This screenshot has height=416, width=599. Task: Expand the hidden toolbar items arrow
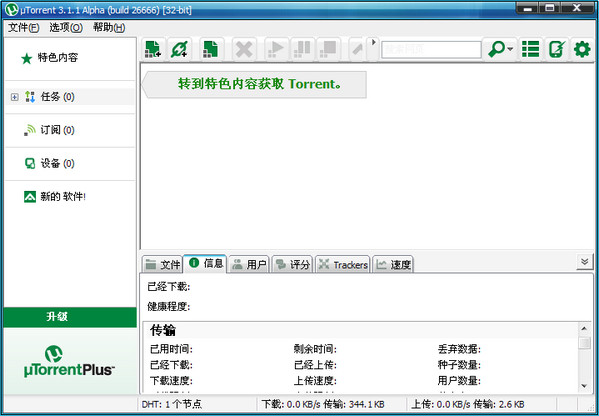click(x=374, y=42)
